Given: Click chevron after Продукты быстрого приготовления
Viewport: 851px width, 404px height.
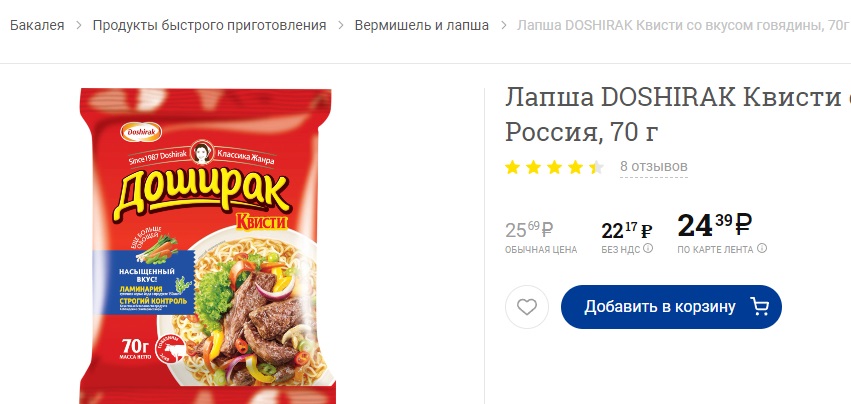Looking at the screenshot, I should (x=341, y=26).
